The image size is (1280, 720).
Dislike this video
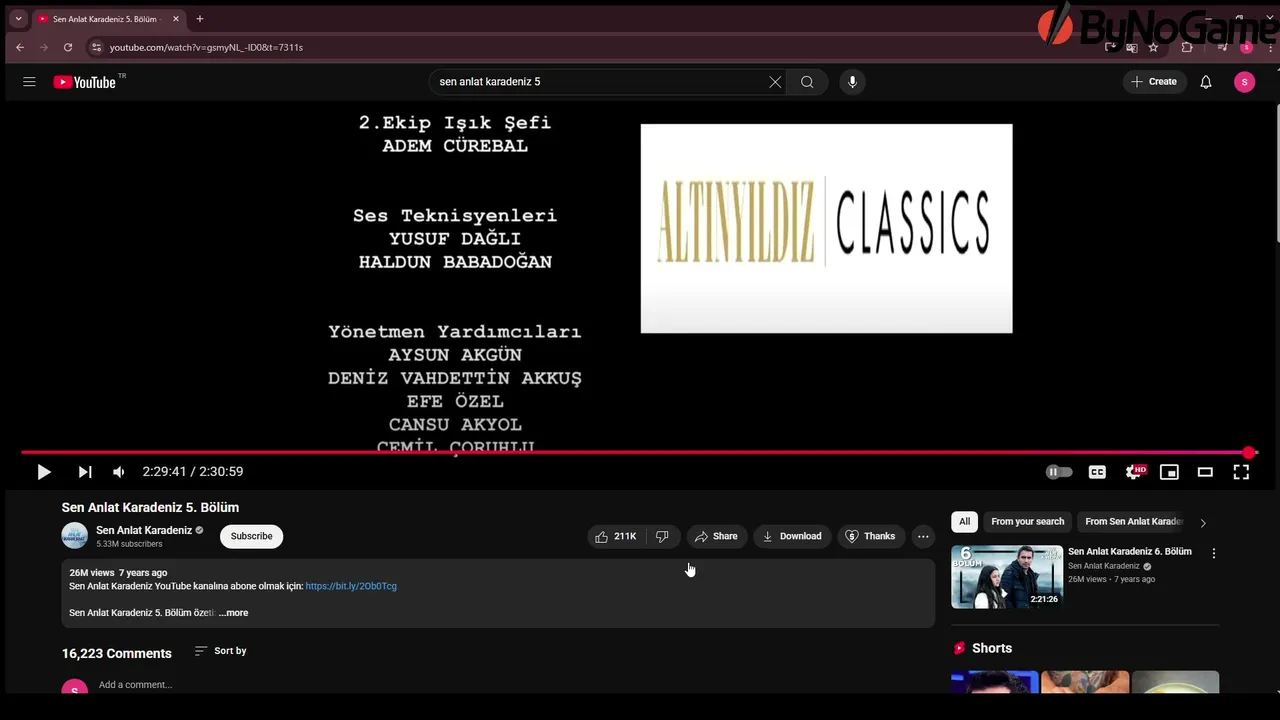[x=662, y=537]
